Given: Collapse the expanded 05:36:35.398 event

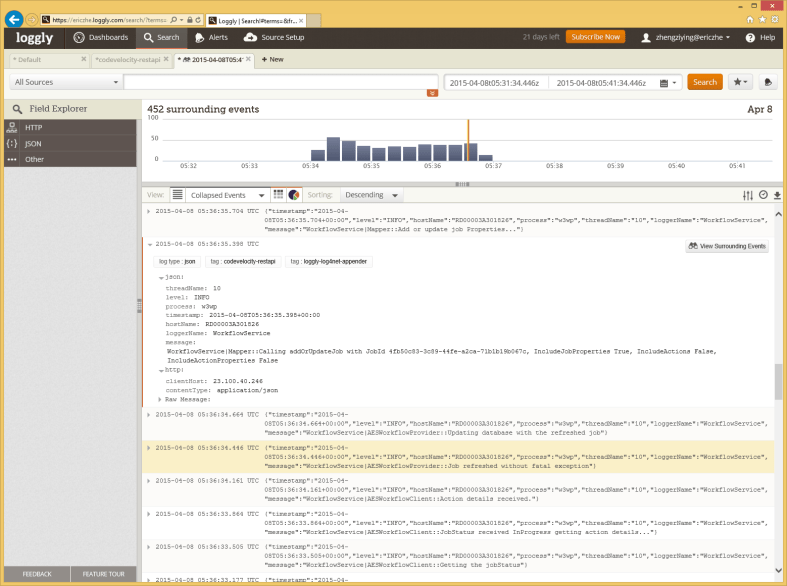Looking at the screenshot, I should pos(149,243).
